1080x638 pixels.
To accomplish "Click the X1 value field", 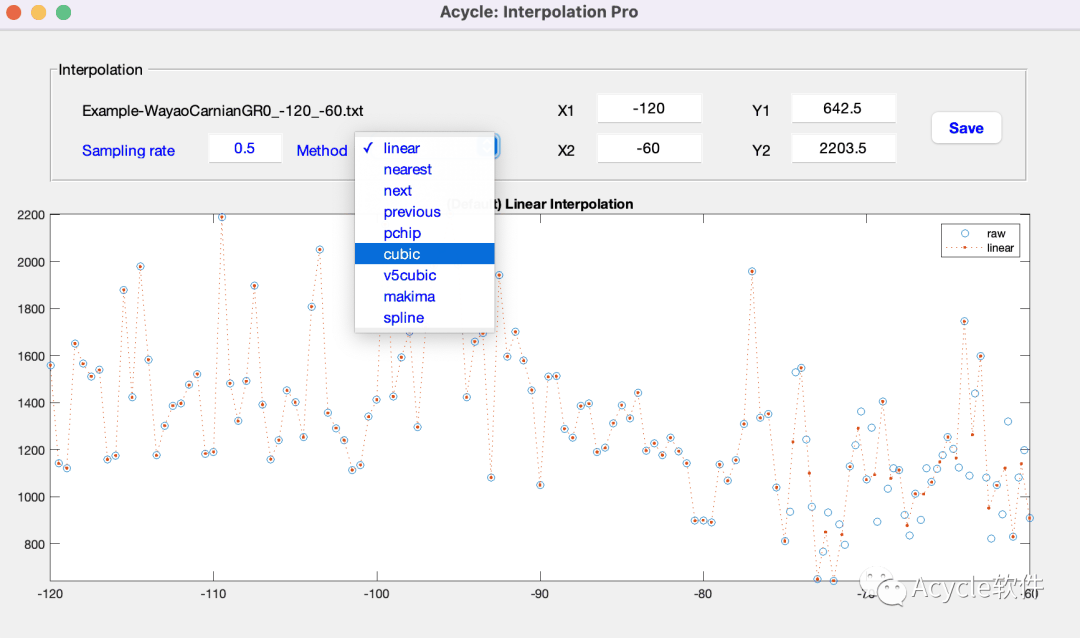I will [649, 109].
